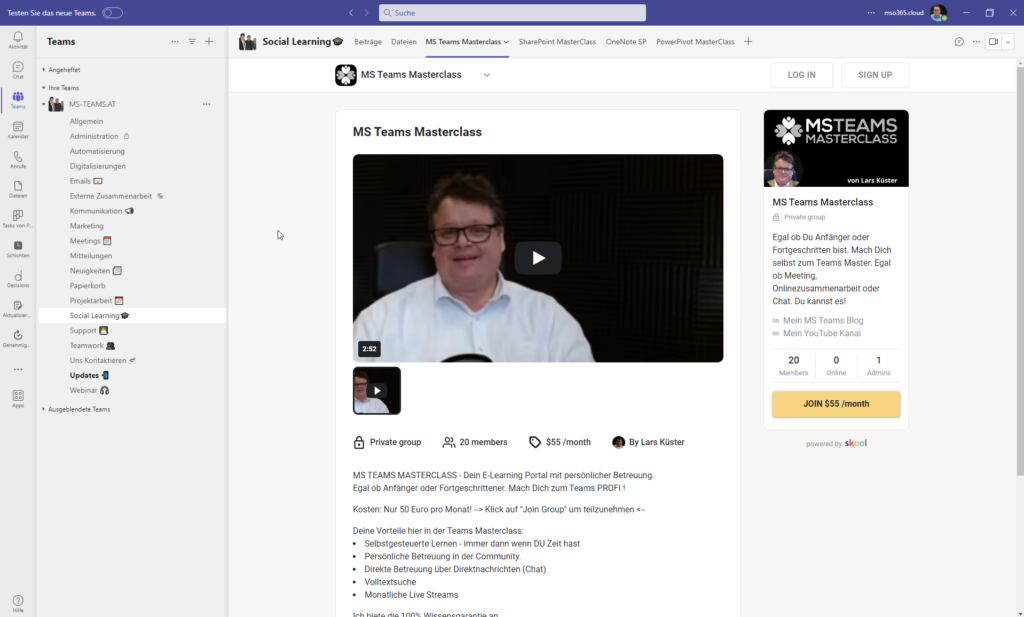Image resolution: width=1024 pixels, height=617 pixels.
Task: Open the Automatisierung channel
Action: (x=97, y=151)
